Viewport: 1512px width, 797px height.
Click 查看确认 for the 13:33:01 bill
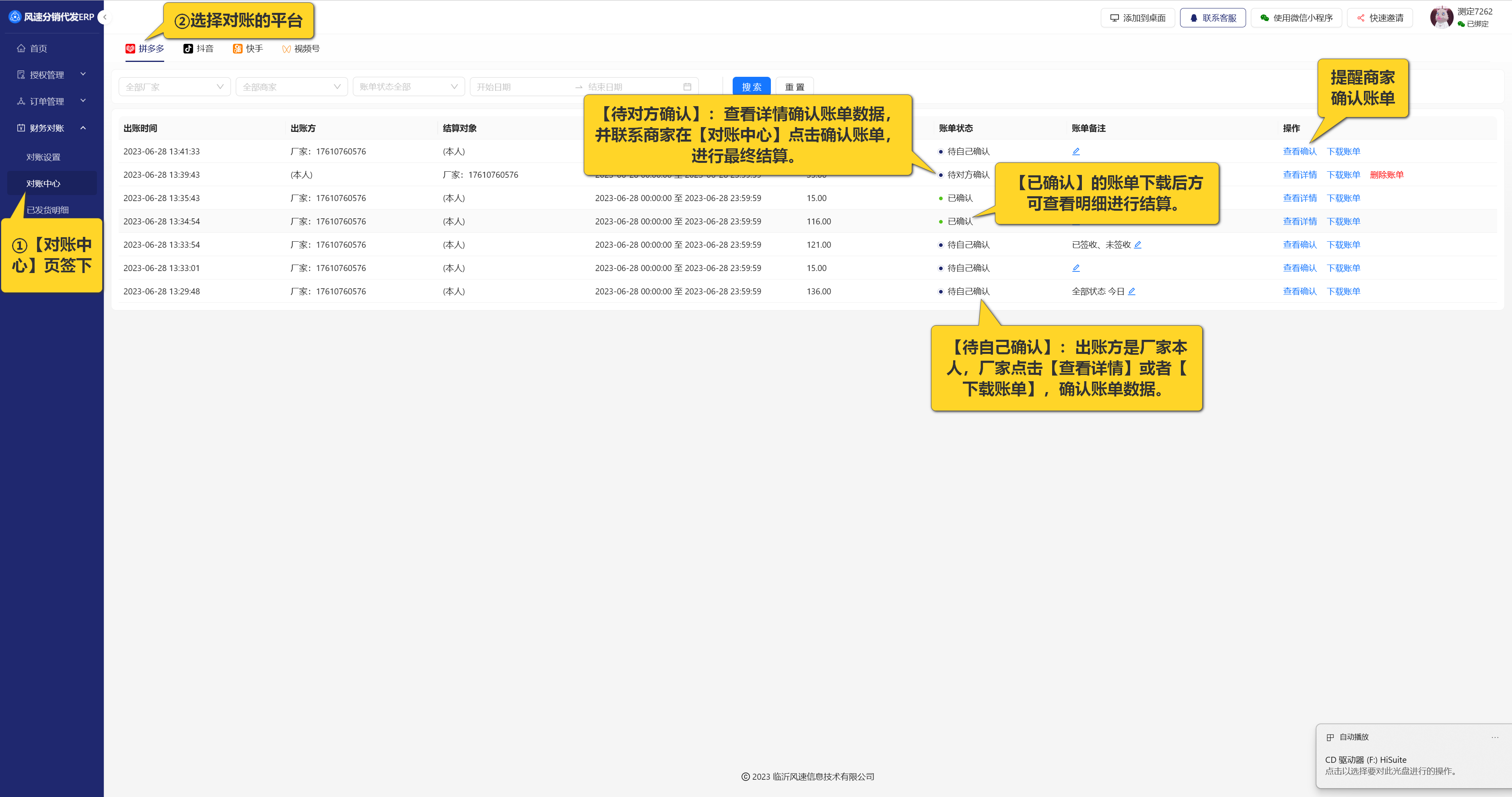(x=1300, y=268)
